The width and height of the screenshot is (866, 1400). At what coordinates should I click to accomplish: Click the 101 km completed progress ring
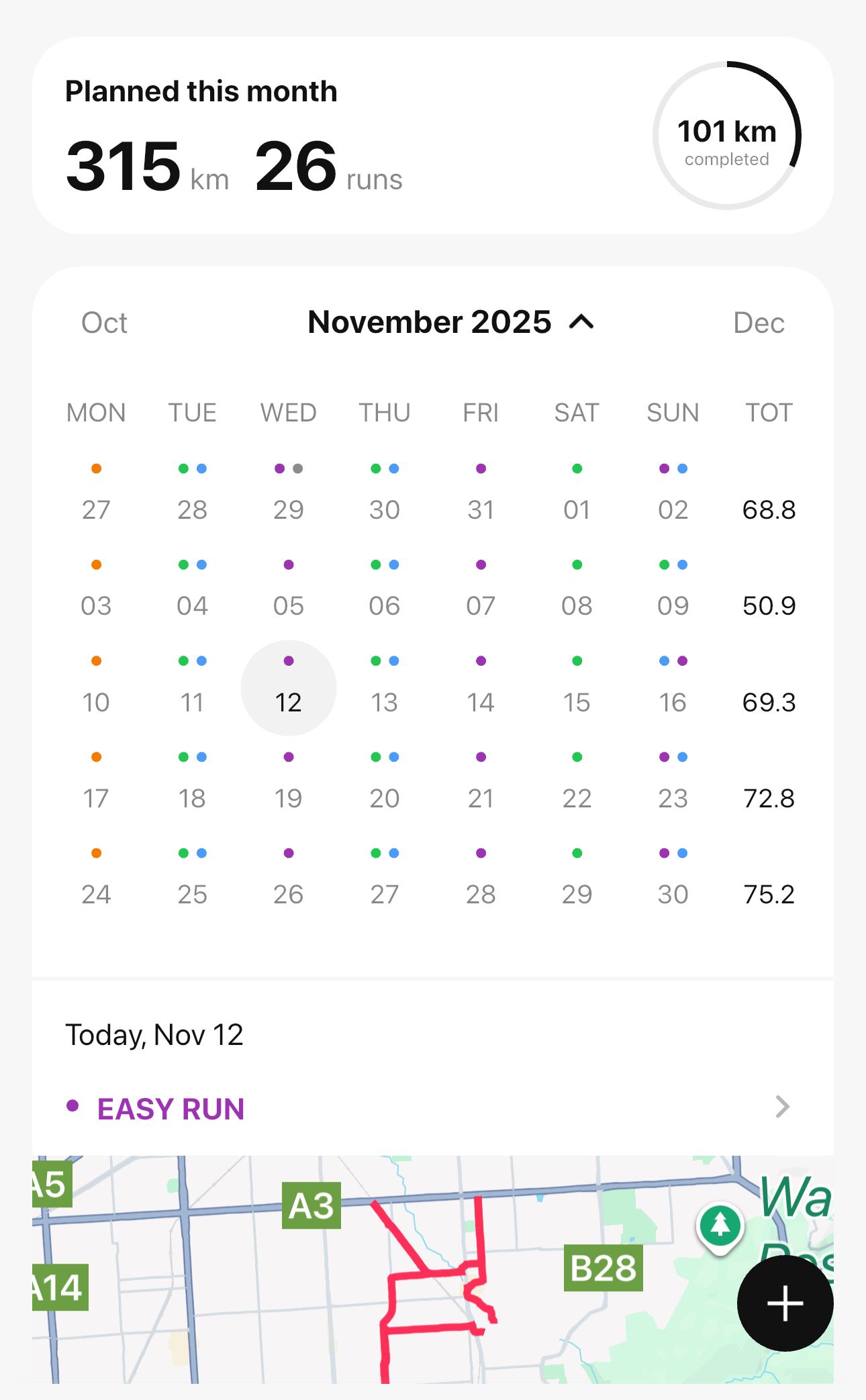(727, 136)
